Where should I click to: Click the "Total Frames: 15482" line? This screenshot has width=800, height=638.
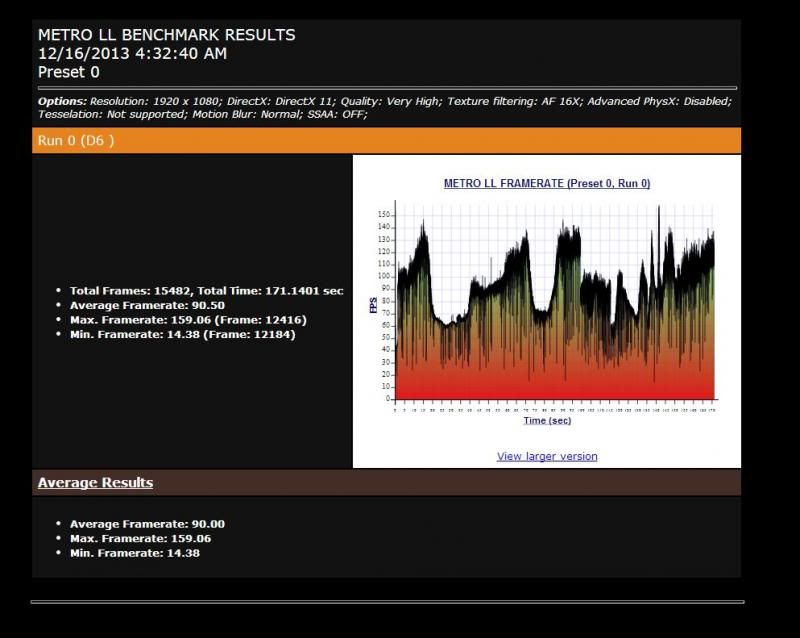206,290
